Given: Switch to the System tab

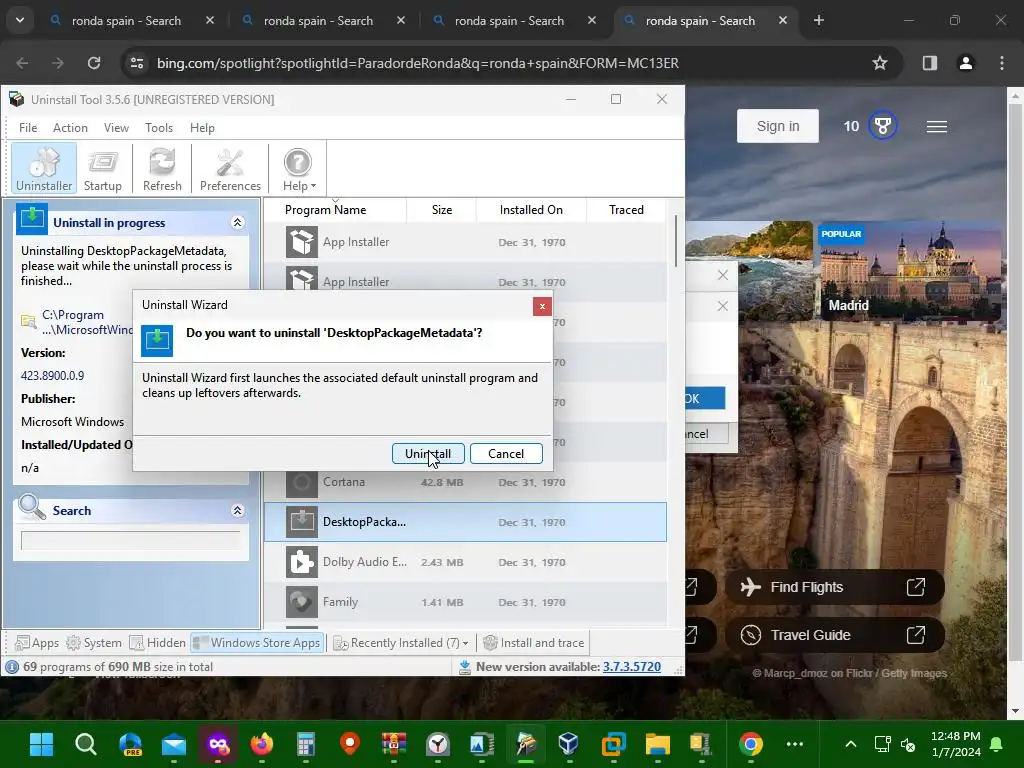Looking at the screenshot, I should tap(94, 643).
